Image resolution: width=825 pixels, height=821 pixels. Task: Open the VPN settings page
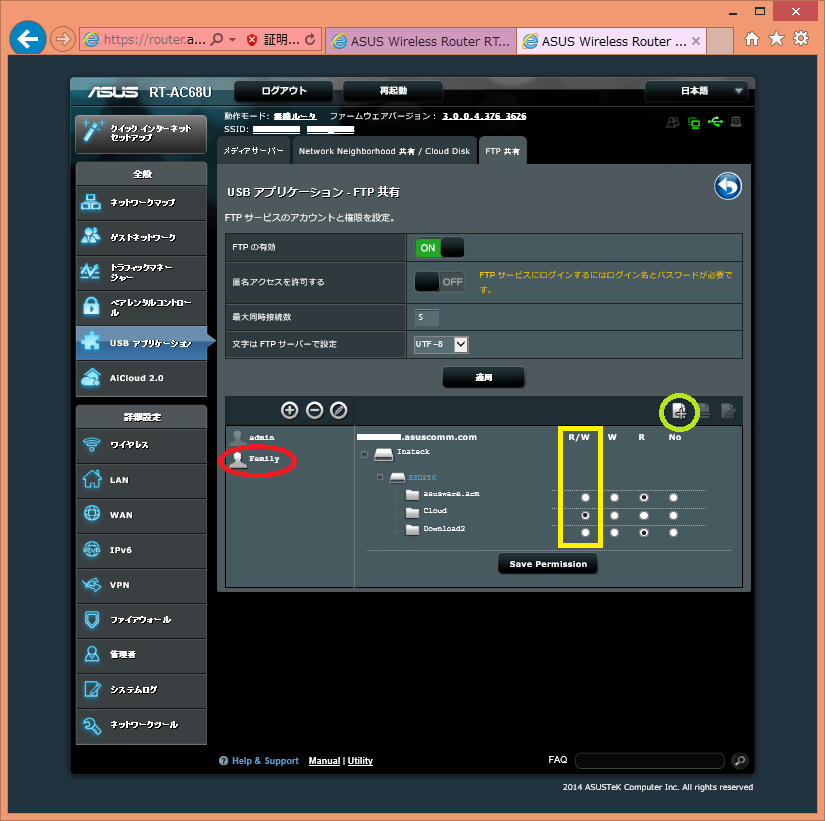pyautogui.click(x=141, y=585)
